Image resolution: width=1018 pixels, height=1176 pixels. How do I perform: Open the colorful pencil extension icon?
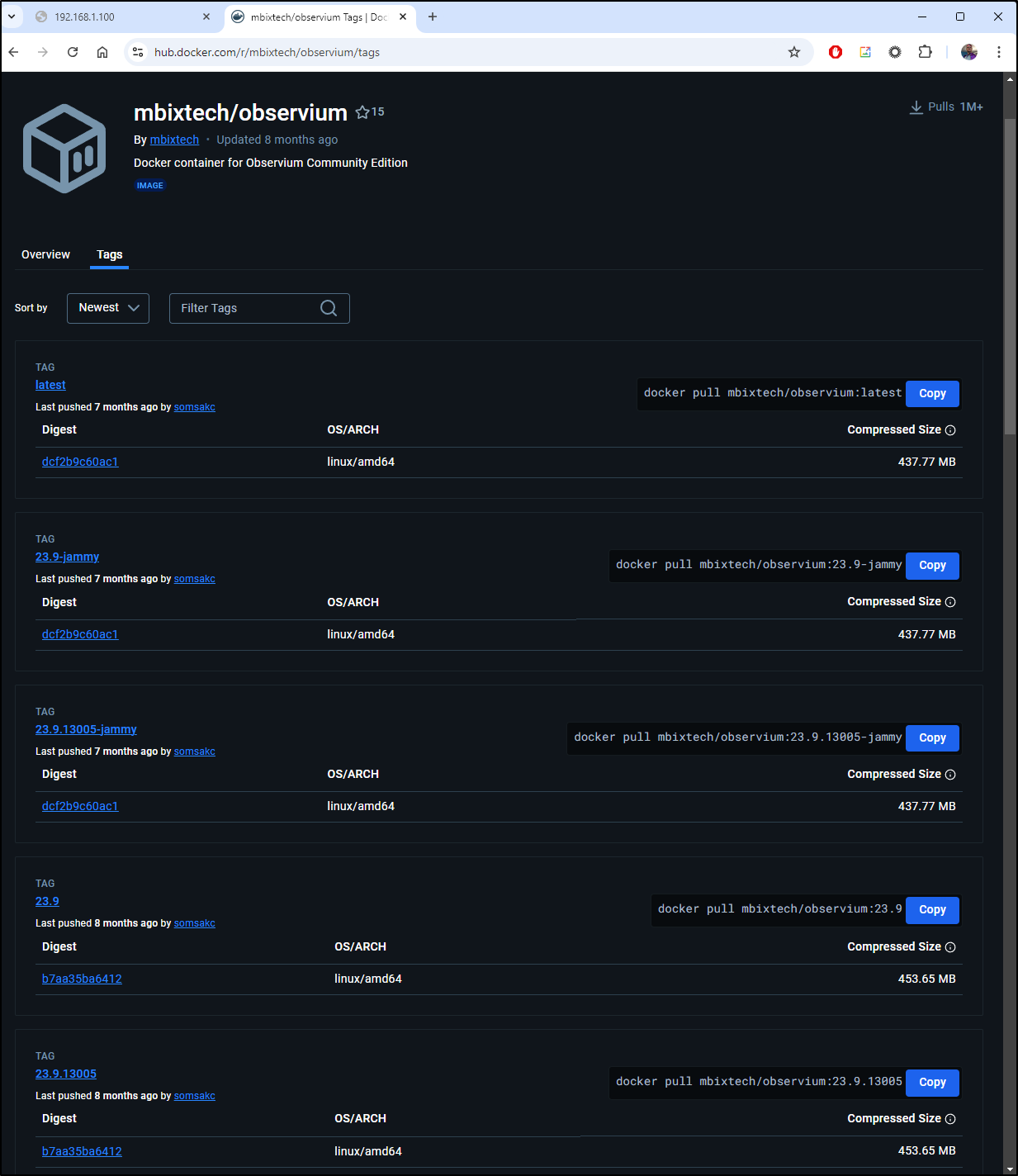[865, 52]
